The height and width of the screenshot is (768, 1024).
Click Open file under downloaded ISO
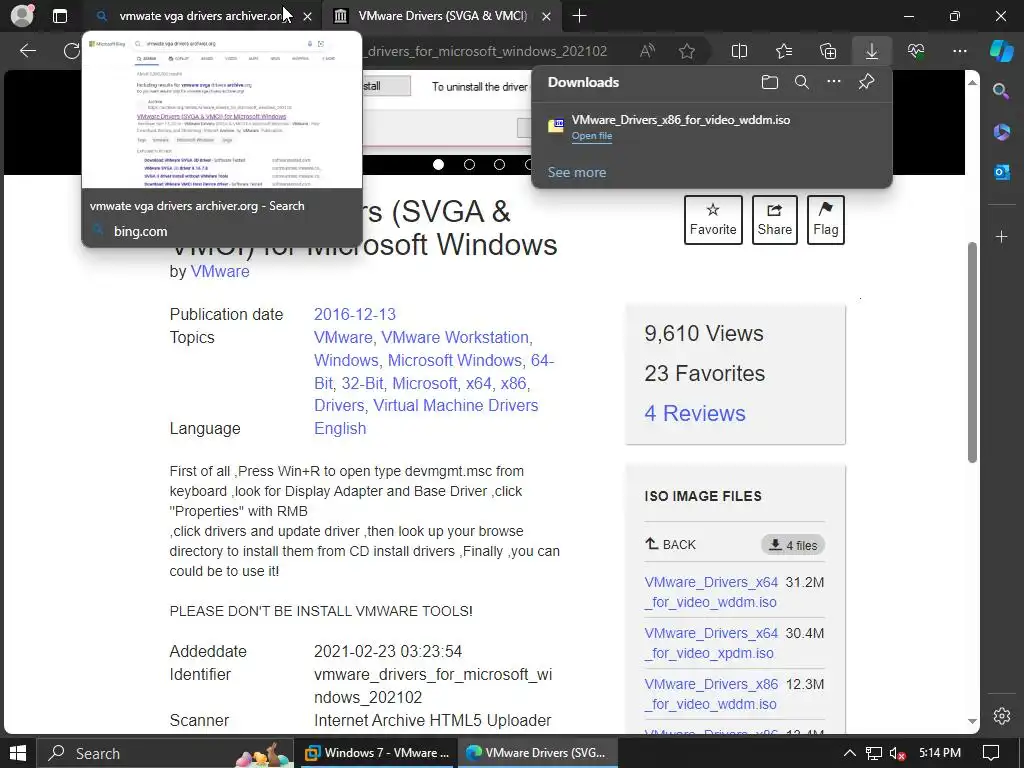[592, 136]
